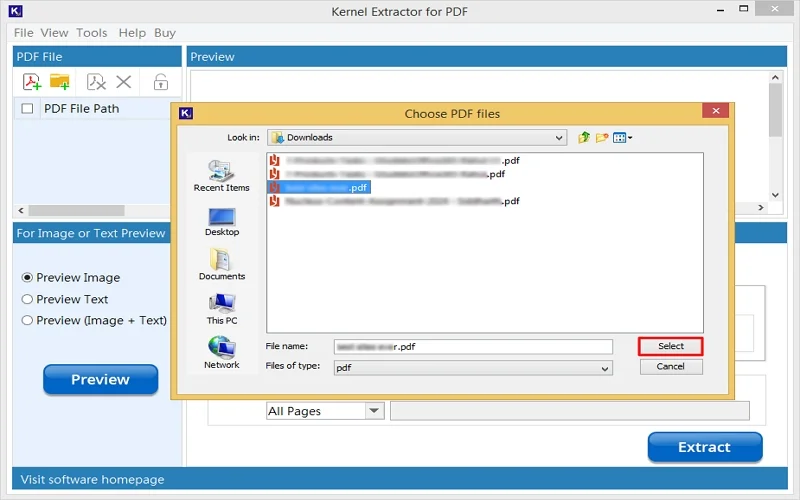The width and height of the screenshot is (800, 500).
Task: Click the Extract button
Action: pos(705,447)
